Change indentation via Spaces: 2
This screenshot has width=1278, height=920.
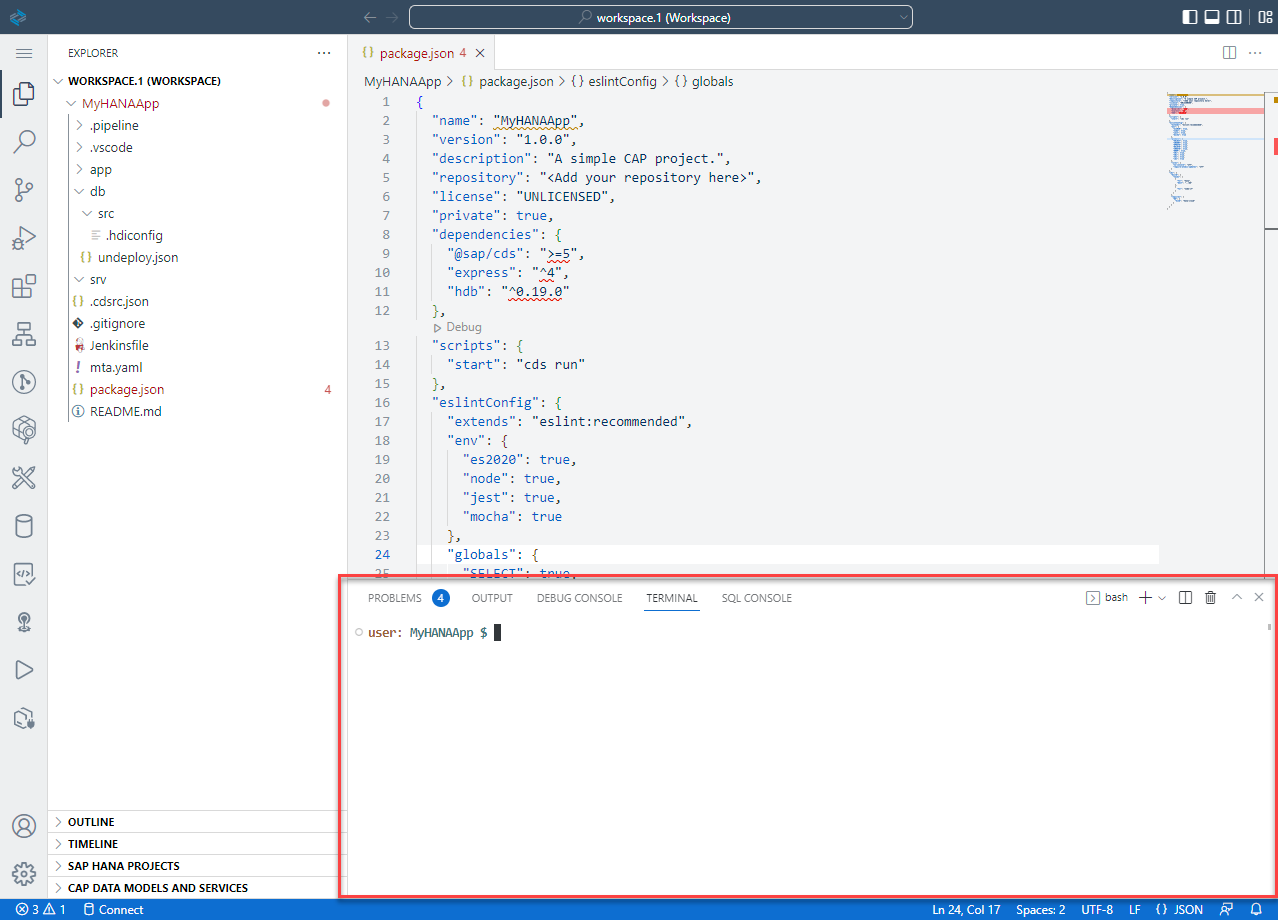point(1040,909)
